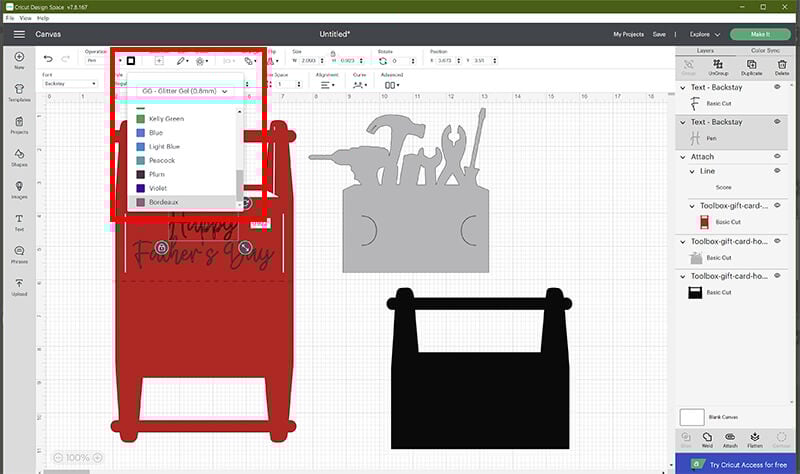Open the View menu
Image resolution: width=800 pixels, height=474 pixels.
tap(25, 18)
